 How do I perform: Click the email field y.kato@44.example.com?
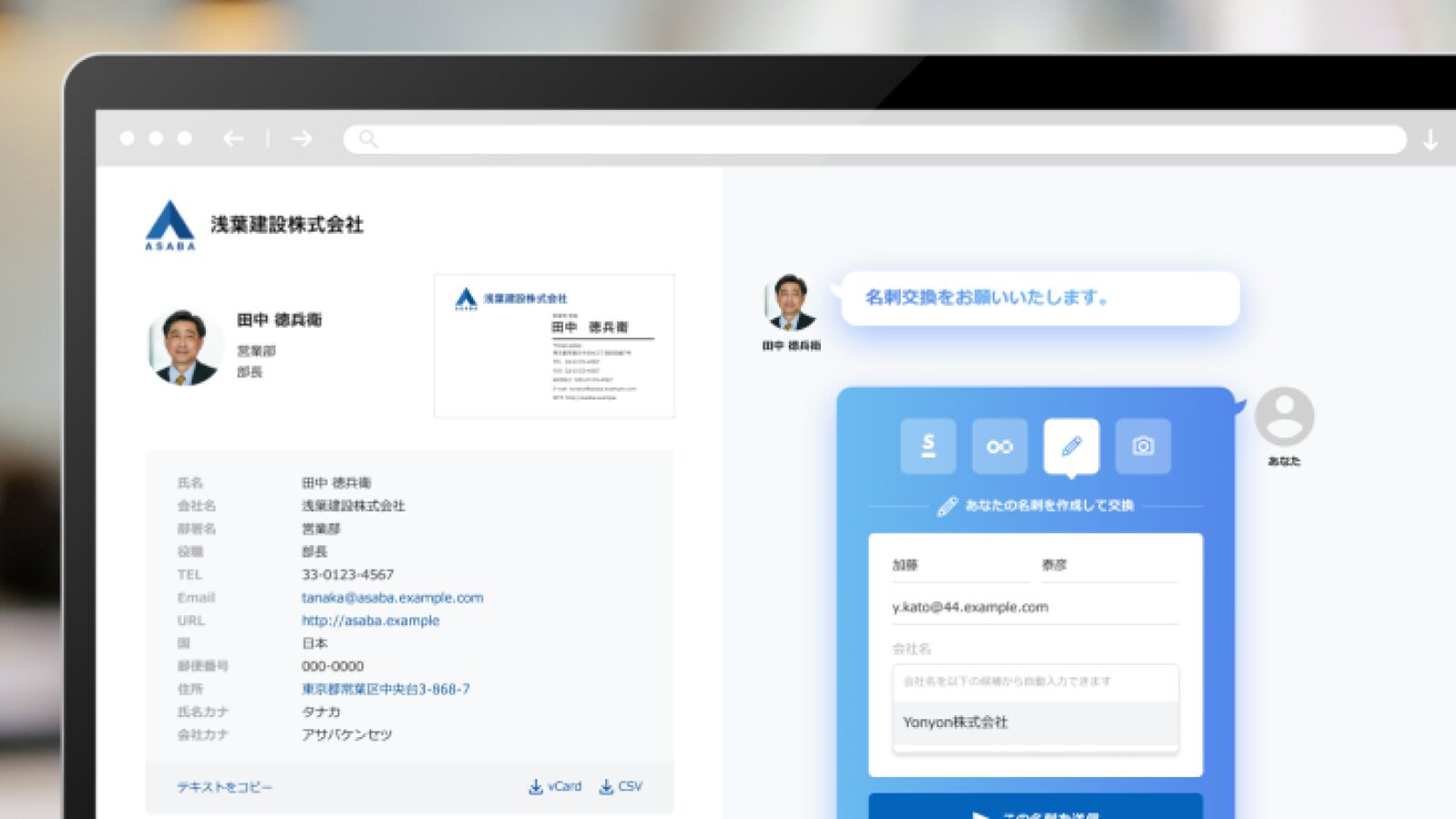coord(1036,608)
